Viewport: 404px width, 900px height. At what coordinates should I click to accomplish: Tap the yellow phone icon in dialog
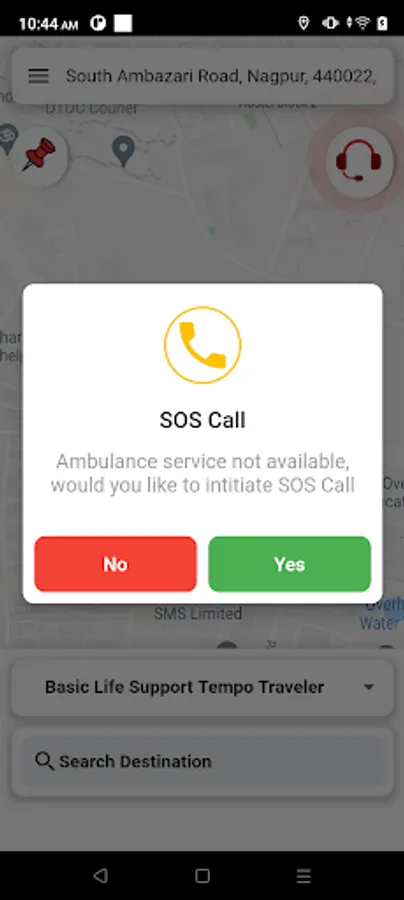click(203, 345)
